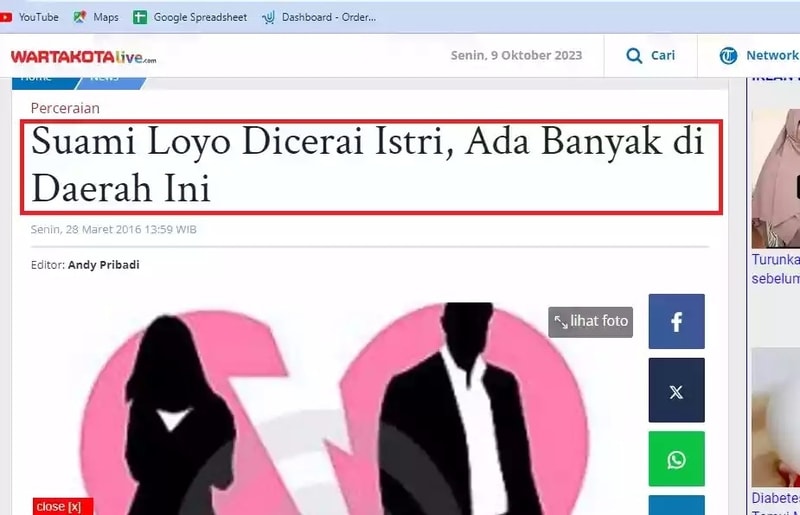Click the Tribun Network globe icon
The image size is (800, 515).
click(x=728, y=56)
